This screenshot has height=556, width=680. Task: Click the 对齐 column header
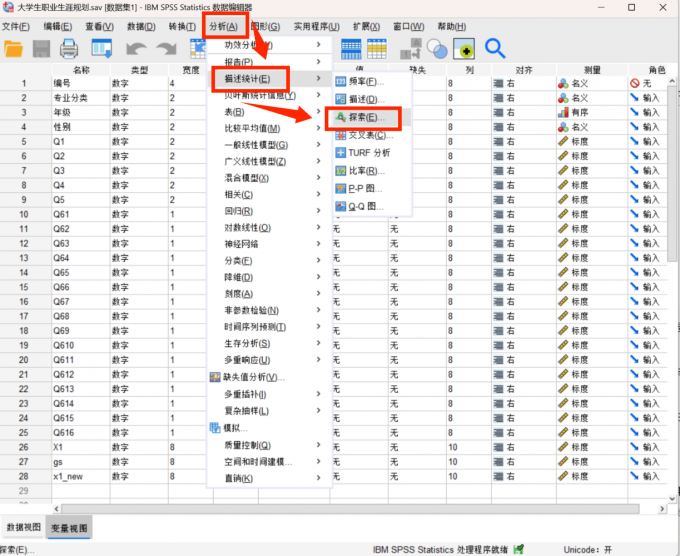(524, 70)
